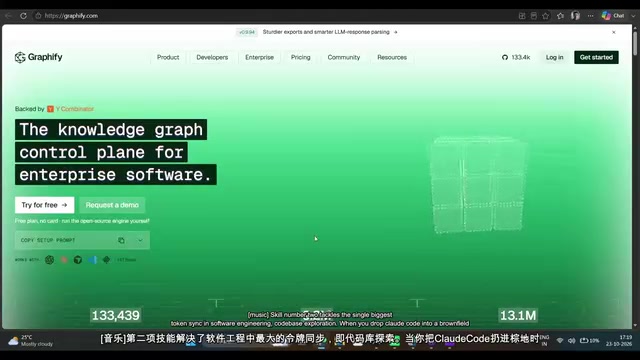Expand the Copy Setup Prompt dropdown chevron
Screen dimensions: 640x360
pos(140,240)
